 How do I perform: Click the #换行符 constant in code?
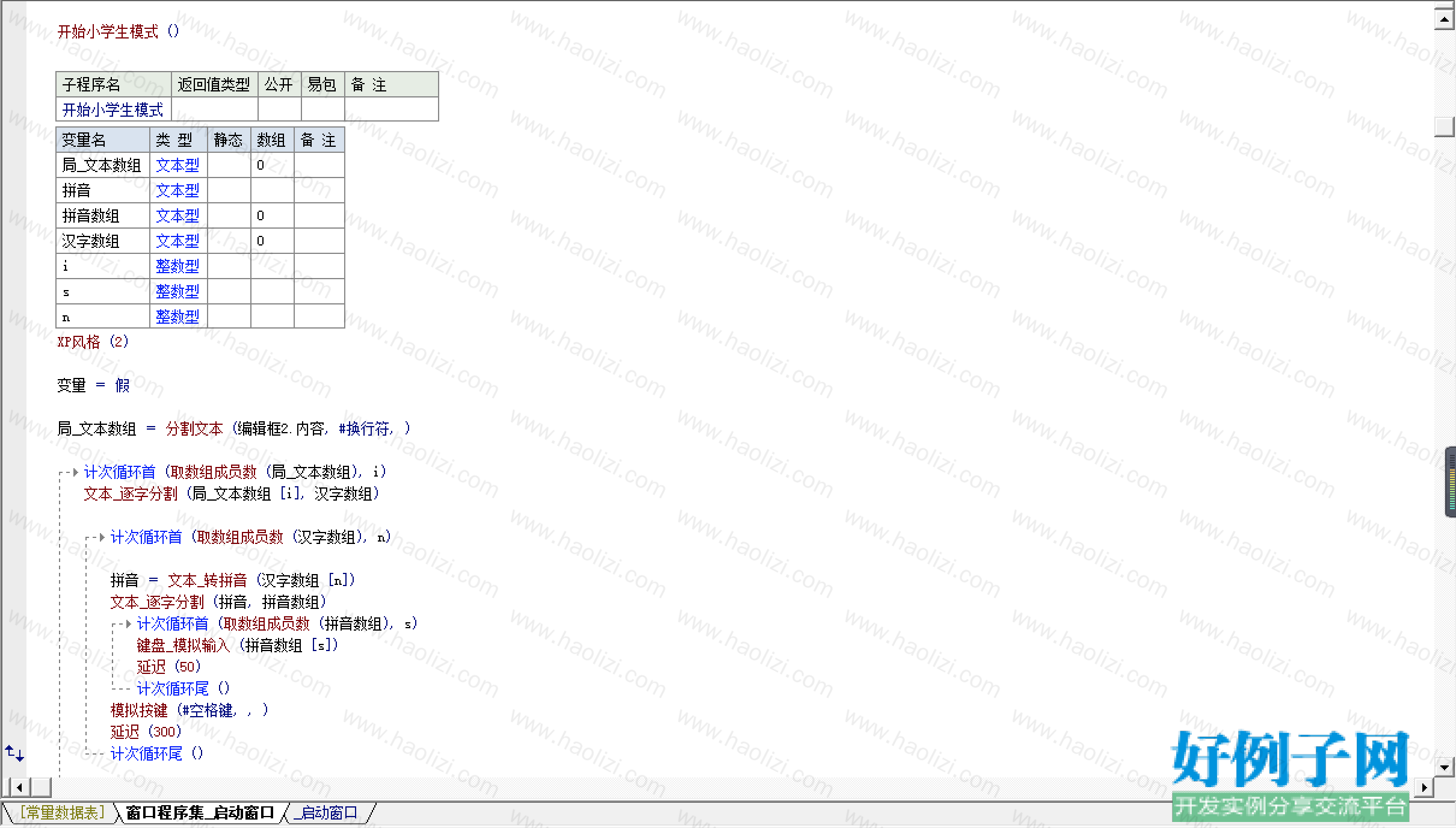[x=365, y=429]
